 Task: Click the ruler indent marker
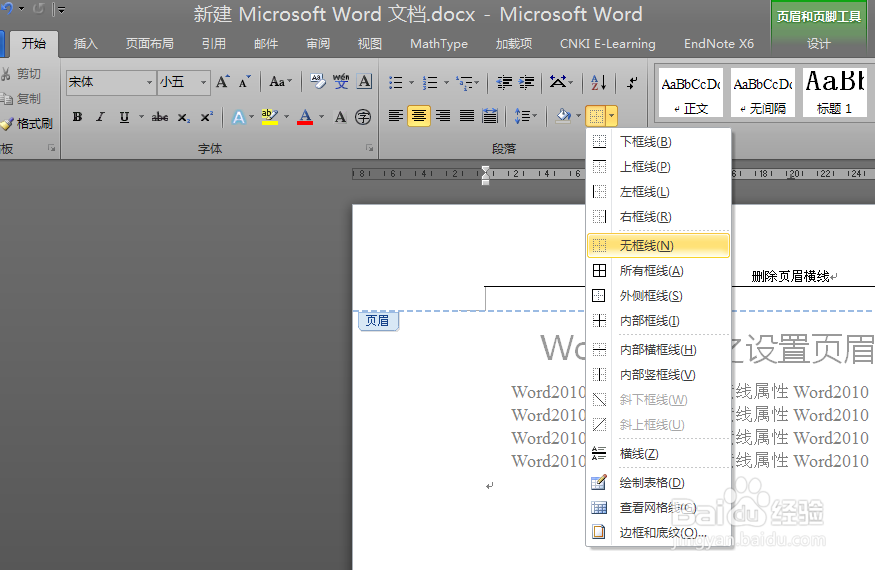pos(485,174)
